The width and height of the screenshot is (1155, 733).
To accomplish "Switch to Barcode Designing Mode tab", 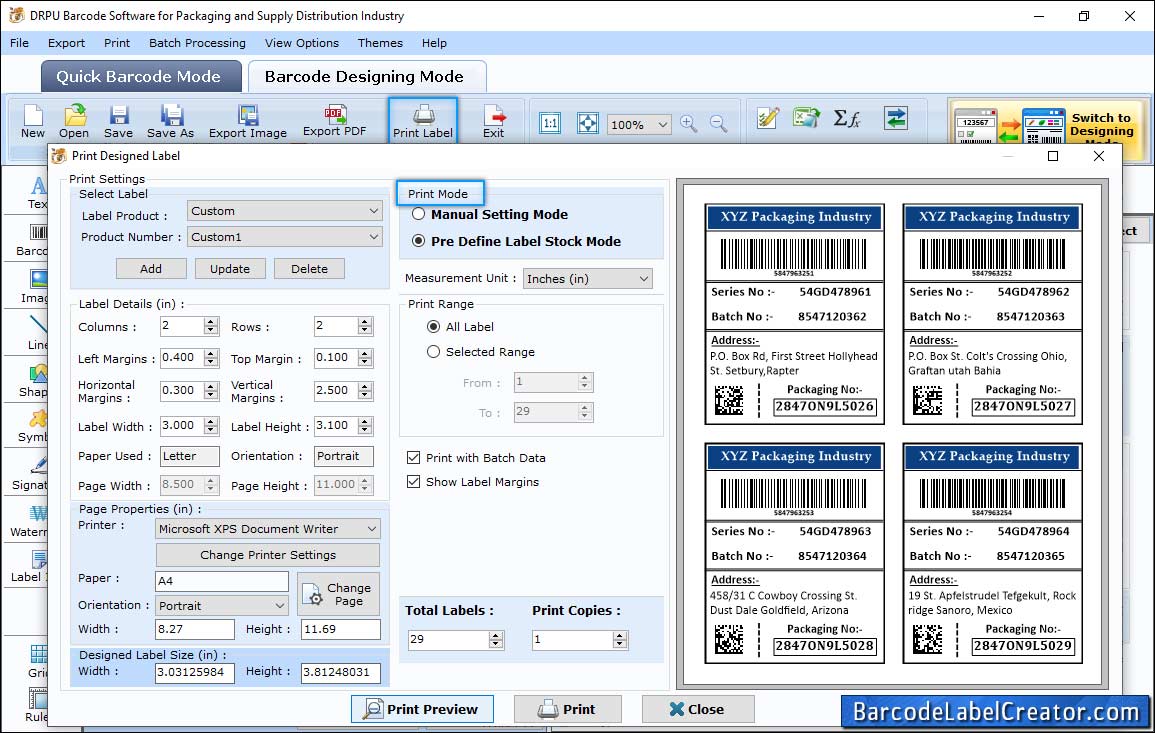I will click(366, 77).
